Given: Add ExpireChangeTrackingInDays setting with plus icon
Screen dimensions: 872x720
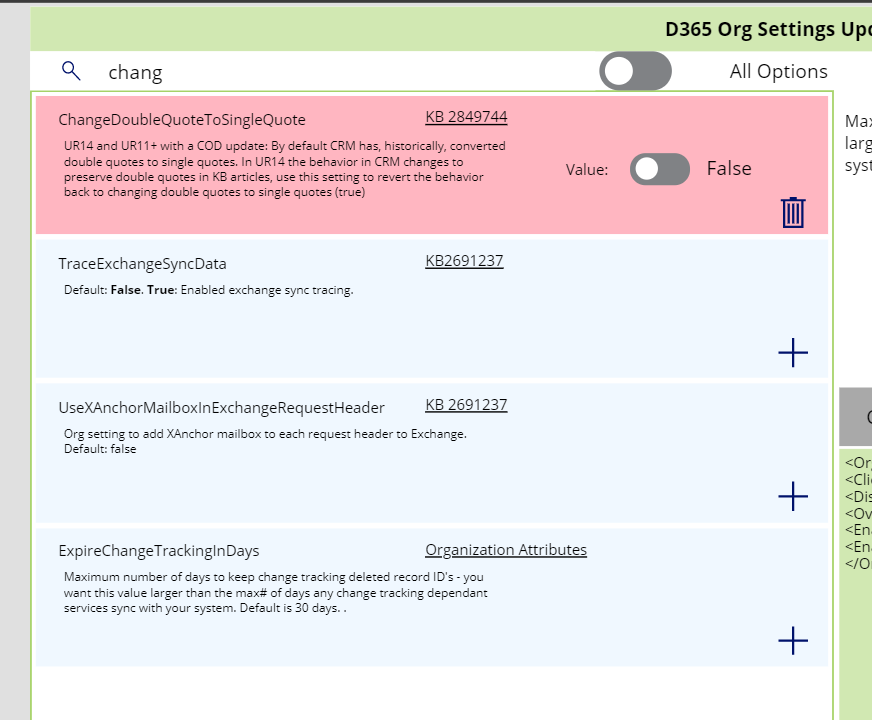Looking at the screenshot, I should pos(793,640).
